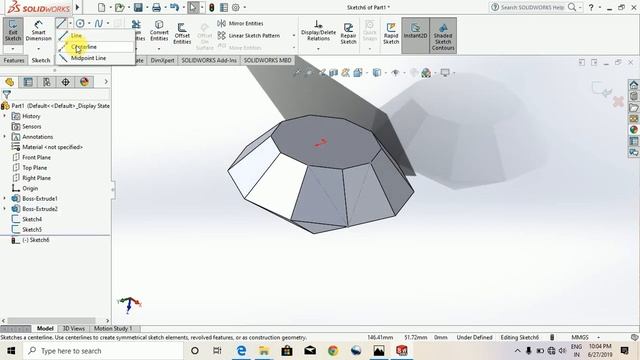Toggle Shaded Sketch Contours
The width and height of the screenshot is (640, 360).
443,35
